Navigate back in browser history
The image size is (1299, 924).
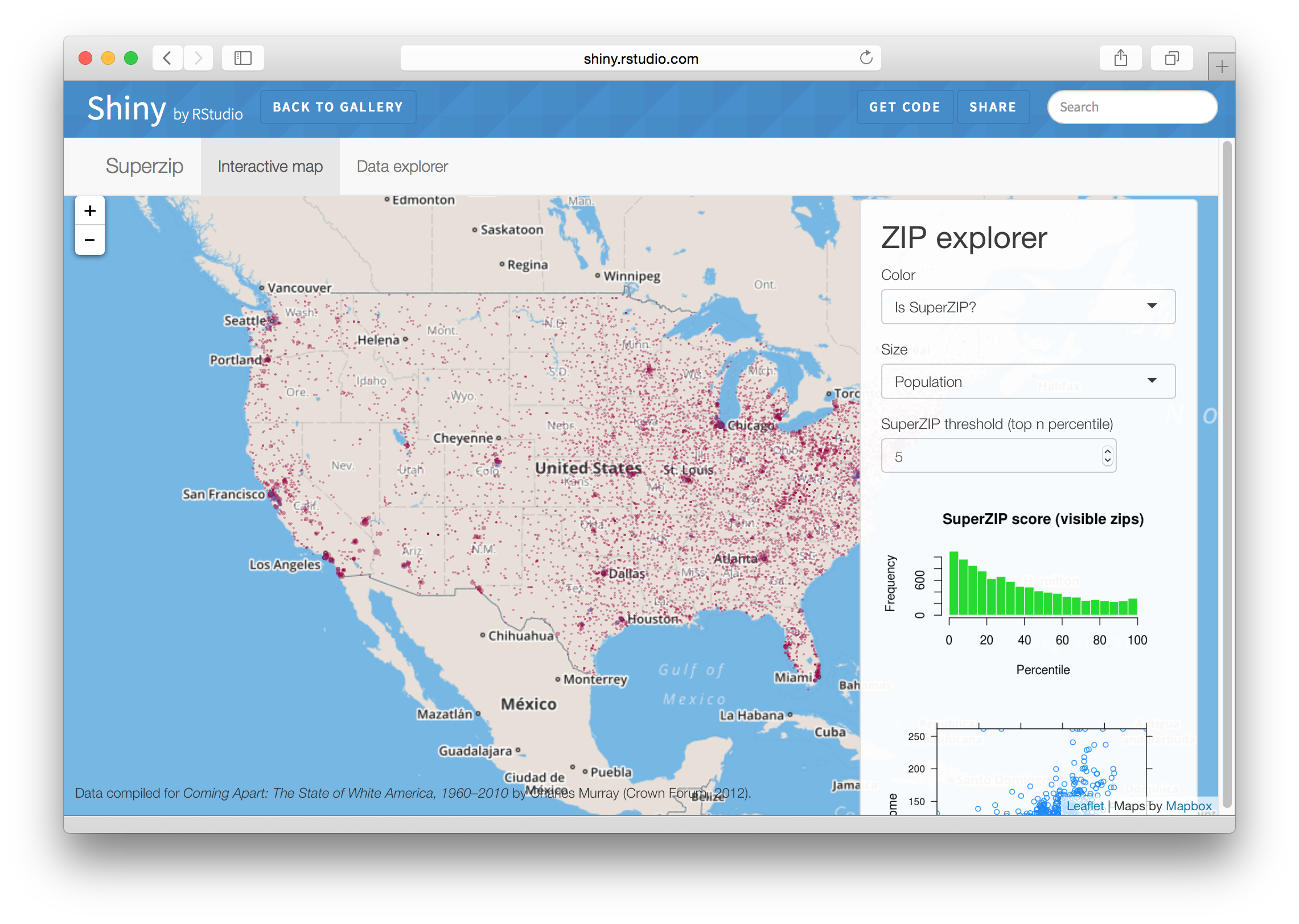(x=167, y=57)
